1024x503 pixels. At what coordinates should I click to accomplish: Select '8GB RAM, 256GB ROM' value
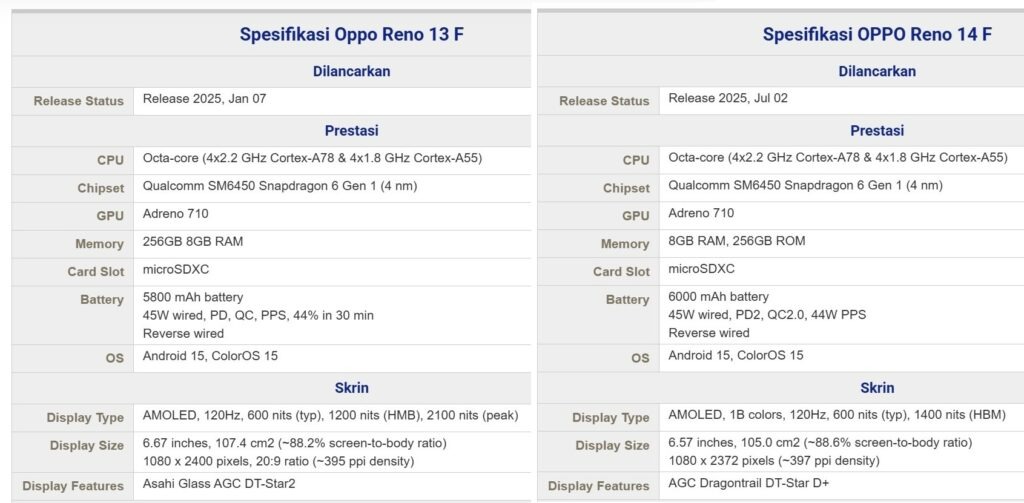(737, 241)
